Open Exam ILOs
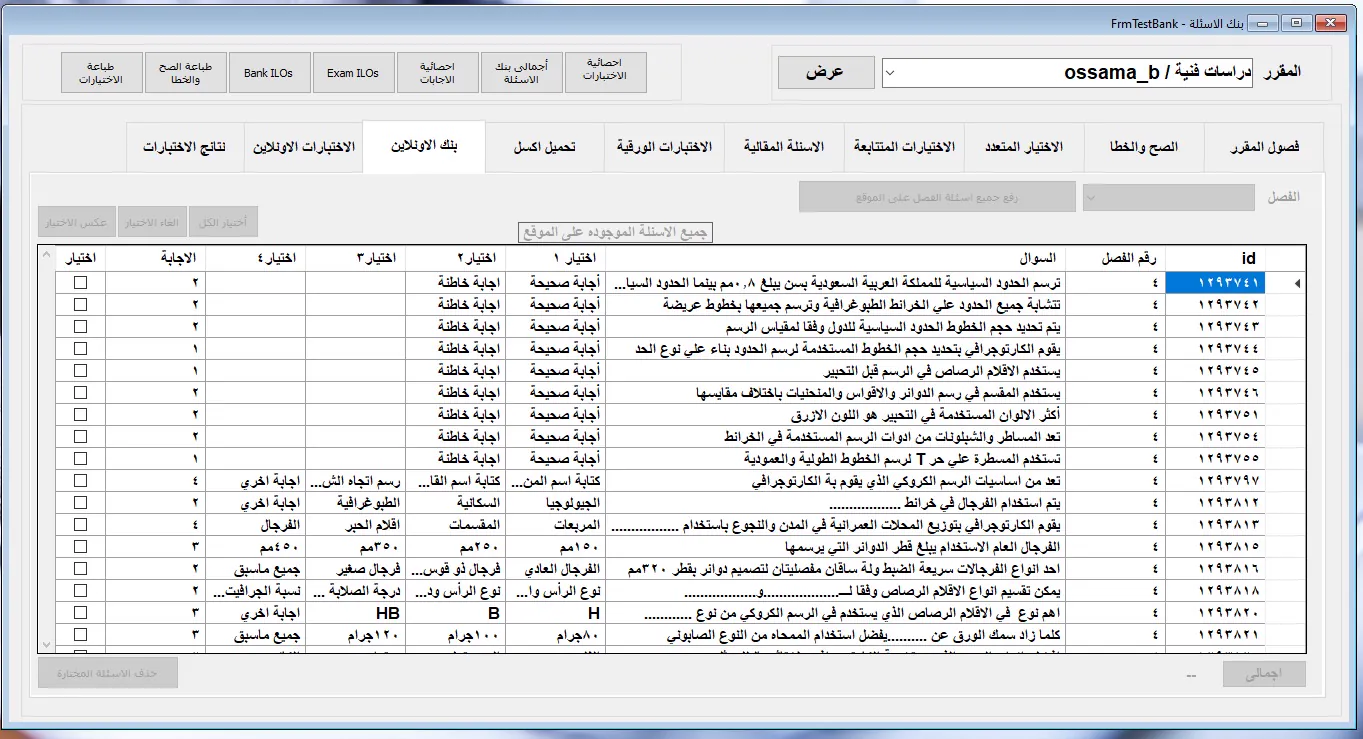The height and width of the screenshot is (739, 1363). click(x=353, y=72)
